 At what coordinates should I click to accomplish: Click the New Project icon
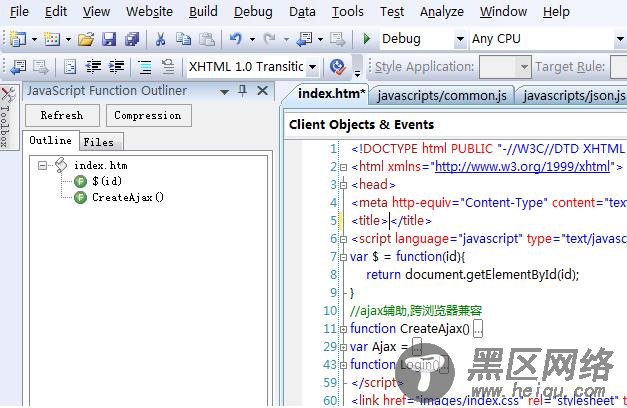click(x=18, y=39)
